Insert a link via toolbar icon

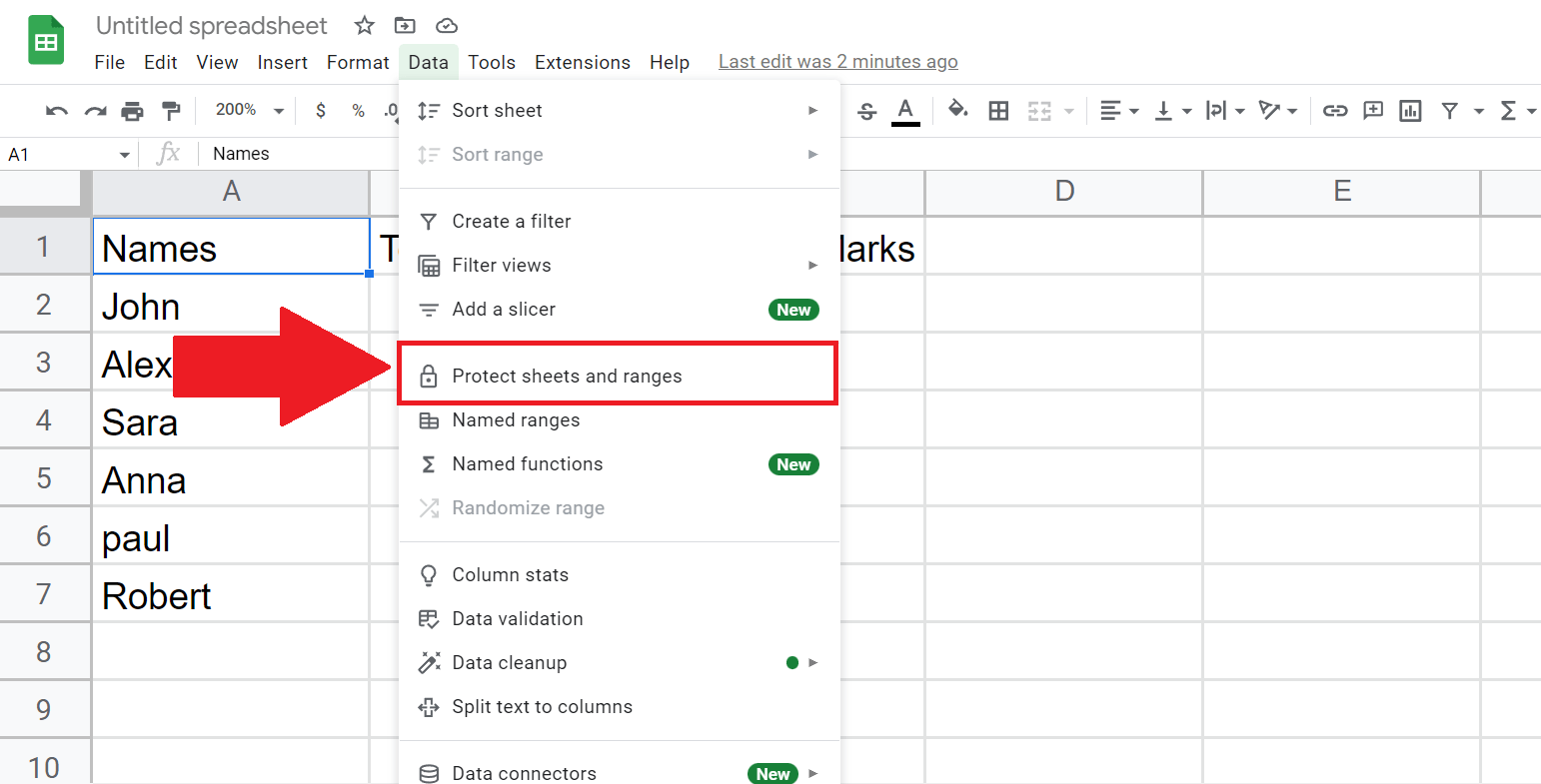tap(1334, 110)
